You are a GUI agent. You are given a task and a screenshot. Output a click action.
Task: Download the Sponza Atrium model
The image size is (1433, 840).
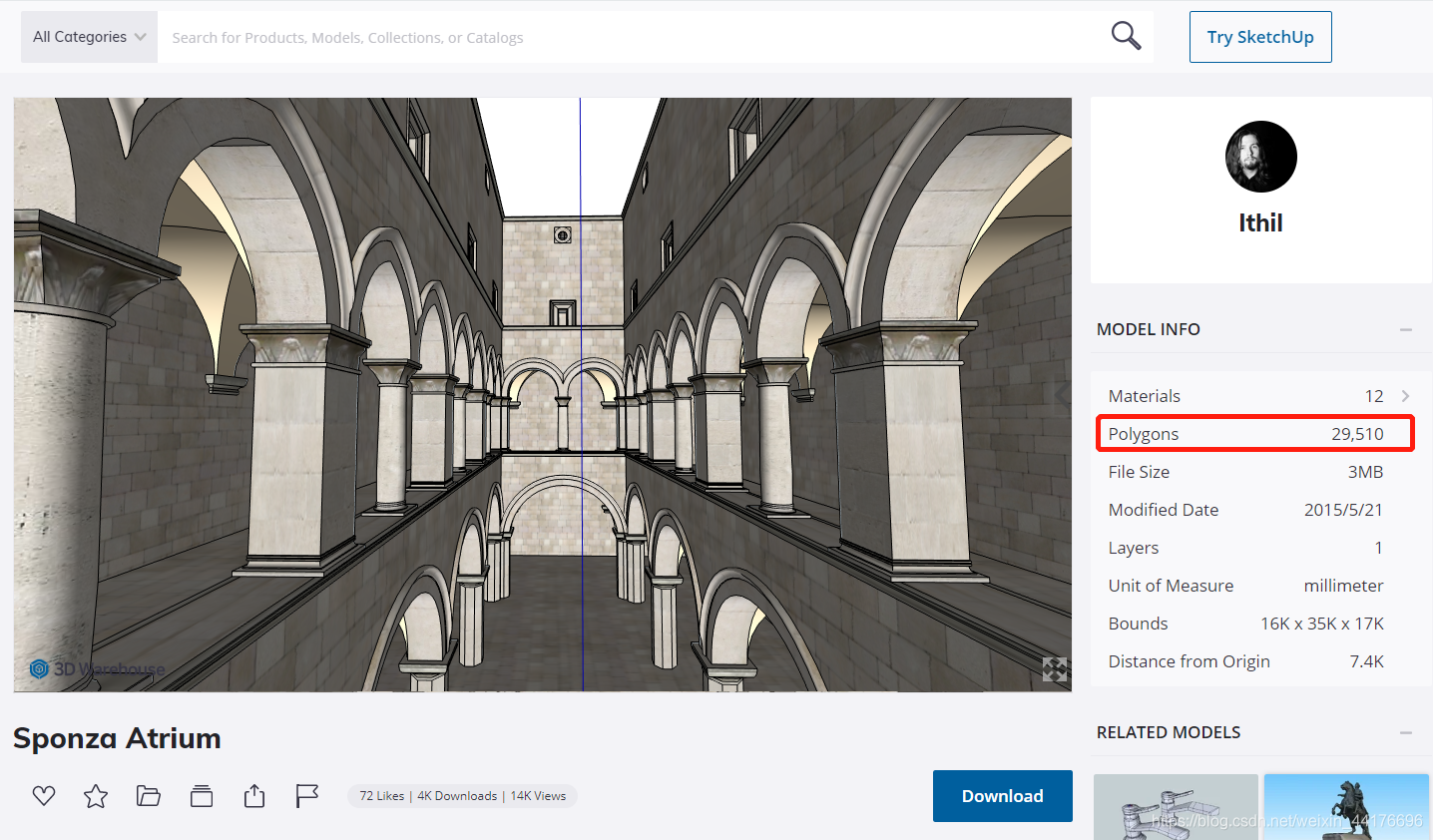point(1003,796)
